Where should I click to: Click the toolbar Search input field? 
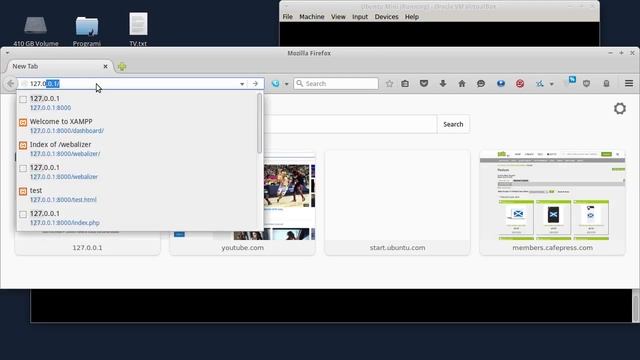336,84
